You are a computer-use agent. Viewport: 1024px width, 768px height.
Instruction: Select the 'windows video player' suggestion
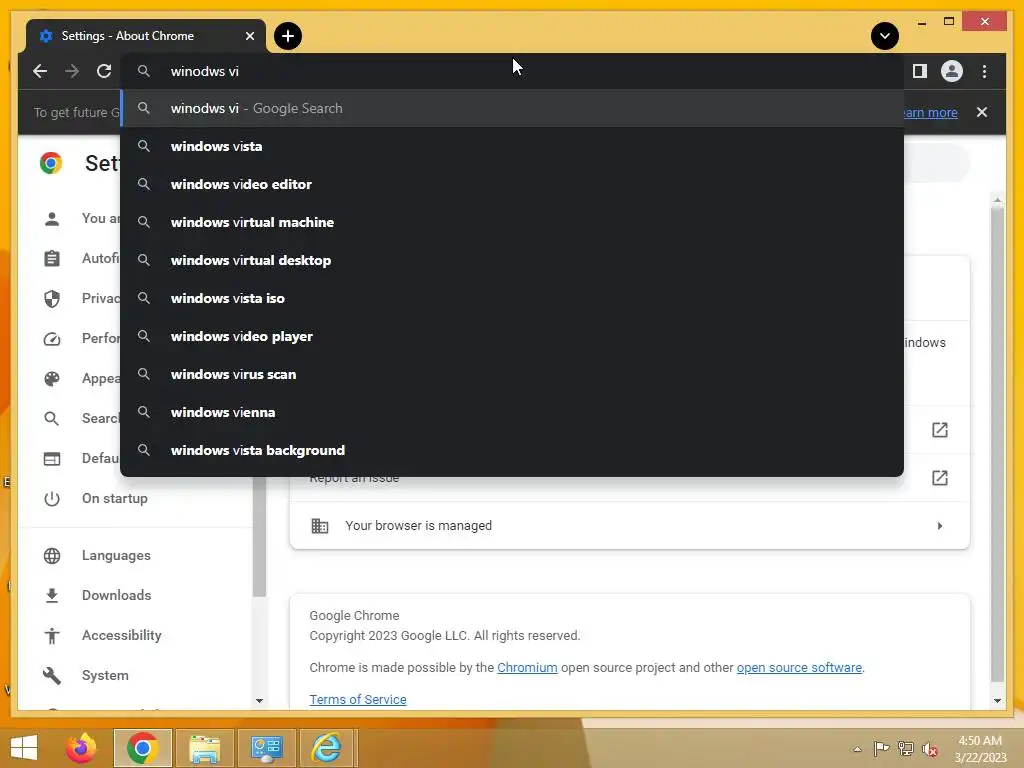click(x=512, y=336)
